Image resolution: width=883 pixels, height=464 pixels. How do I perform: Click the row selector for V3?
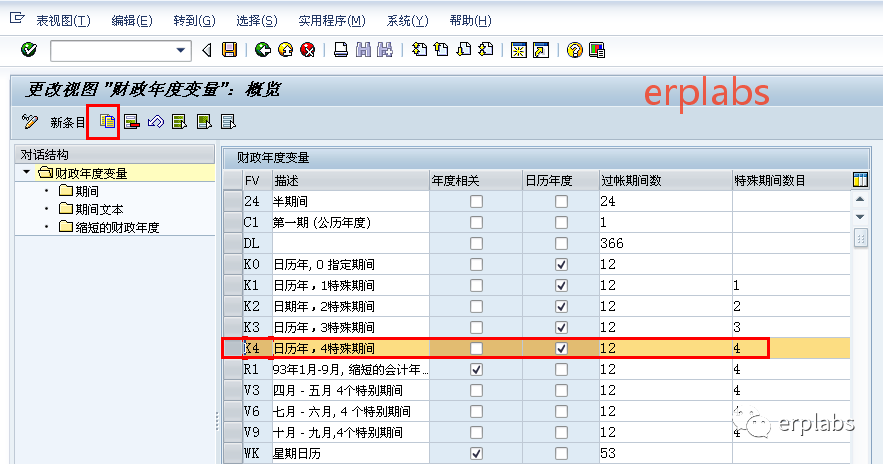coord(233,390)
